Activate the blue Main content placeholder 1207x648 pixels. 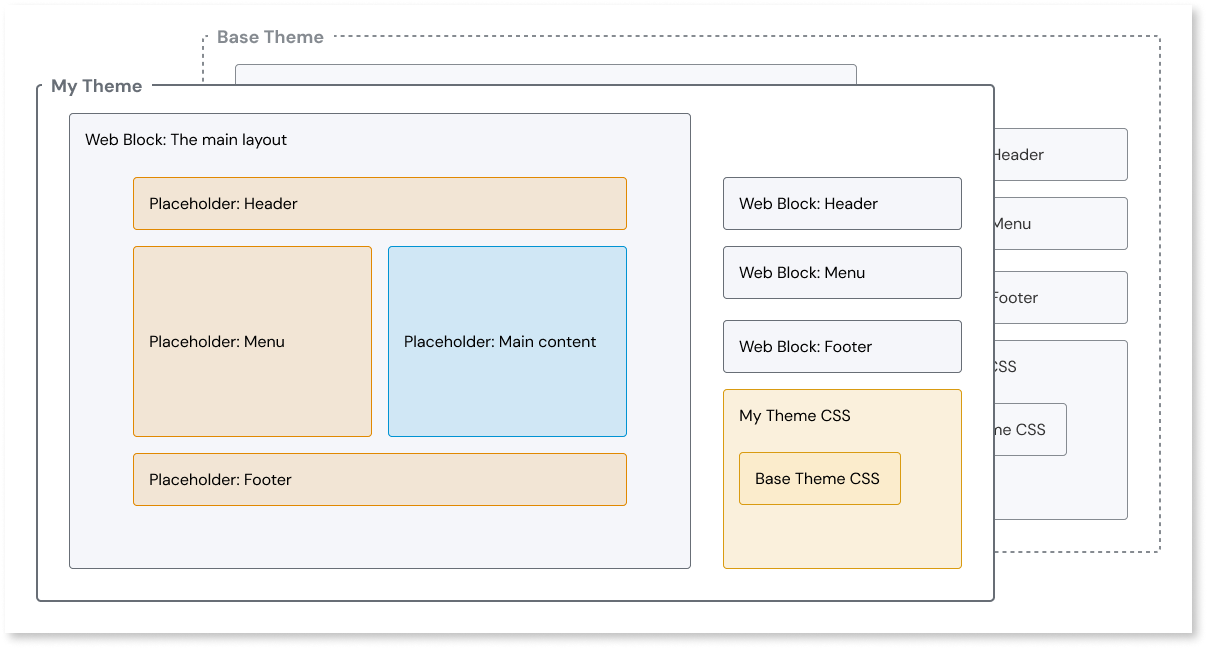[x=506, y=341]
